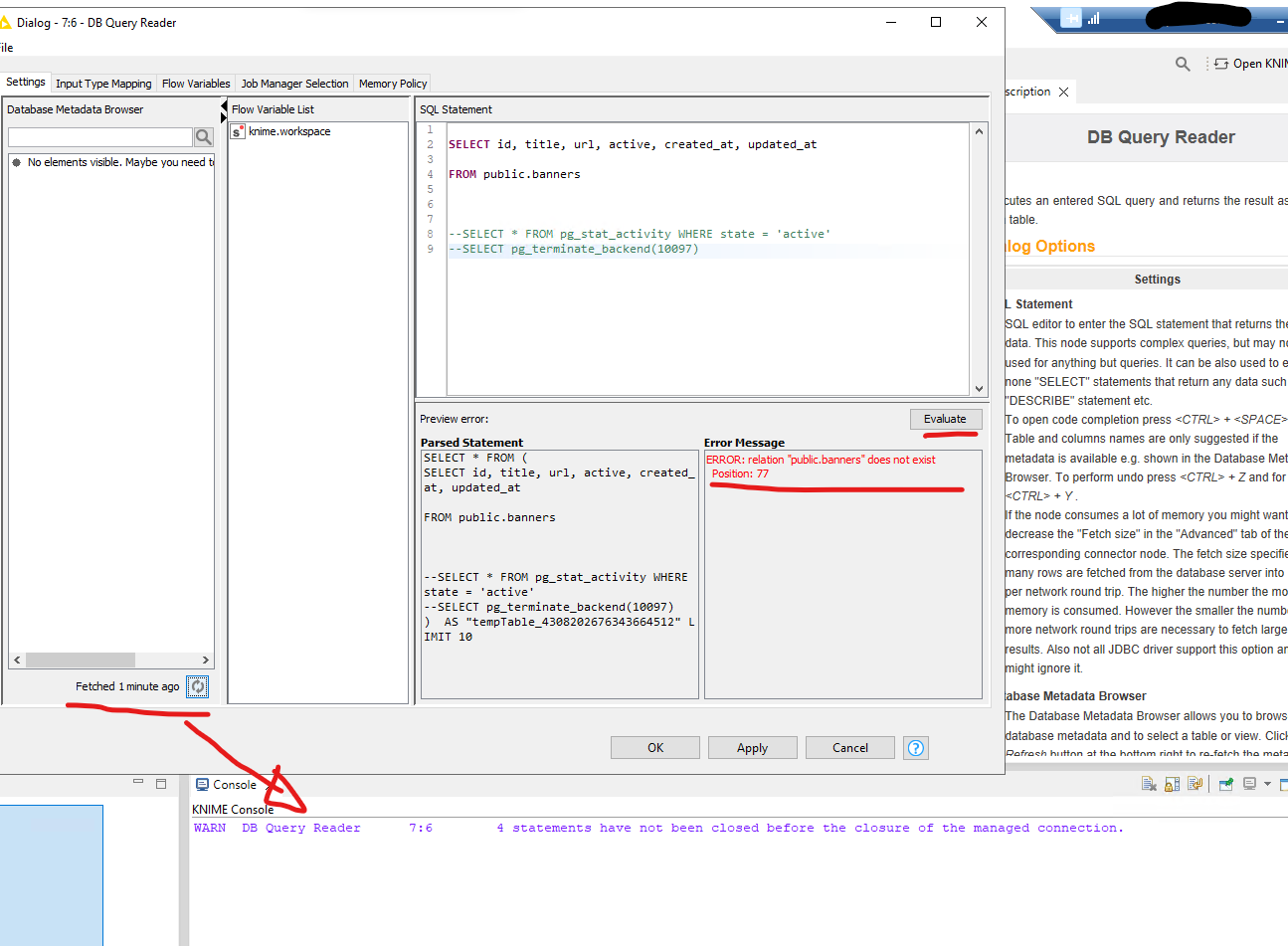Pin the console with the pin icon
Screen dimensions: 1288x946
1225,784
